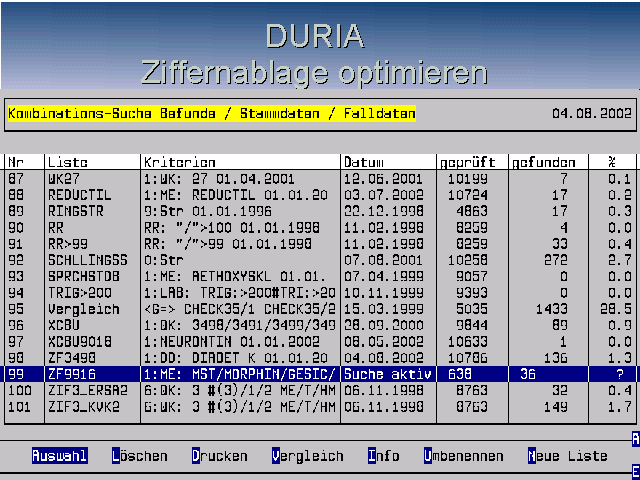Image resolution: width=640 pixels, height=480 pixels.
Task: Click the Drucken command
Action: pyautogui.click(x=220, y=456)
